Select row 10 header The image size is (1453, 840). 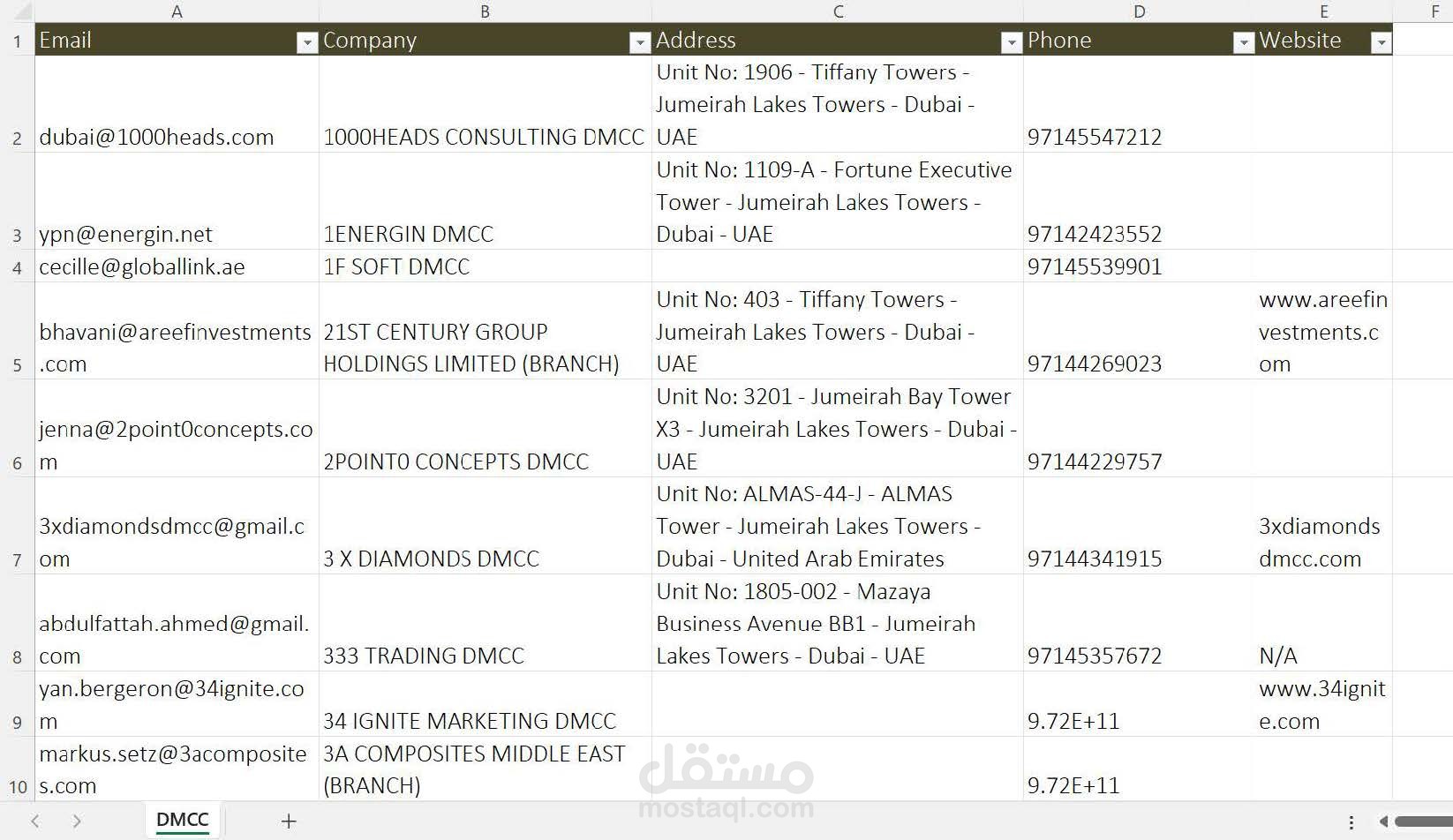coord(17,769)
